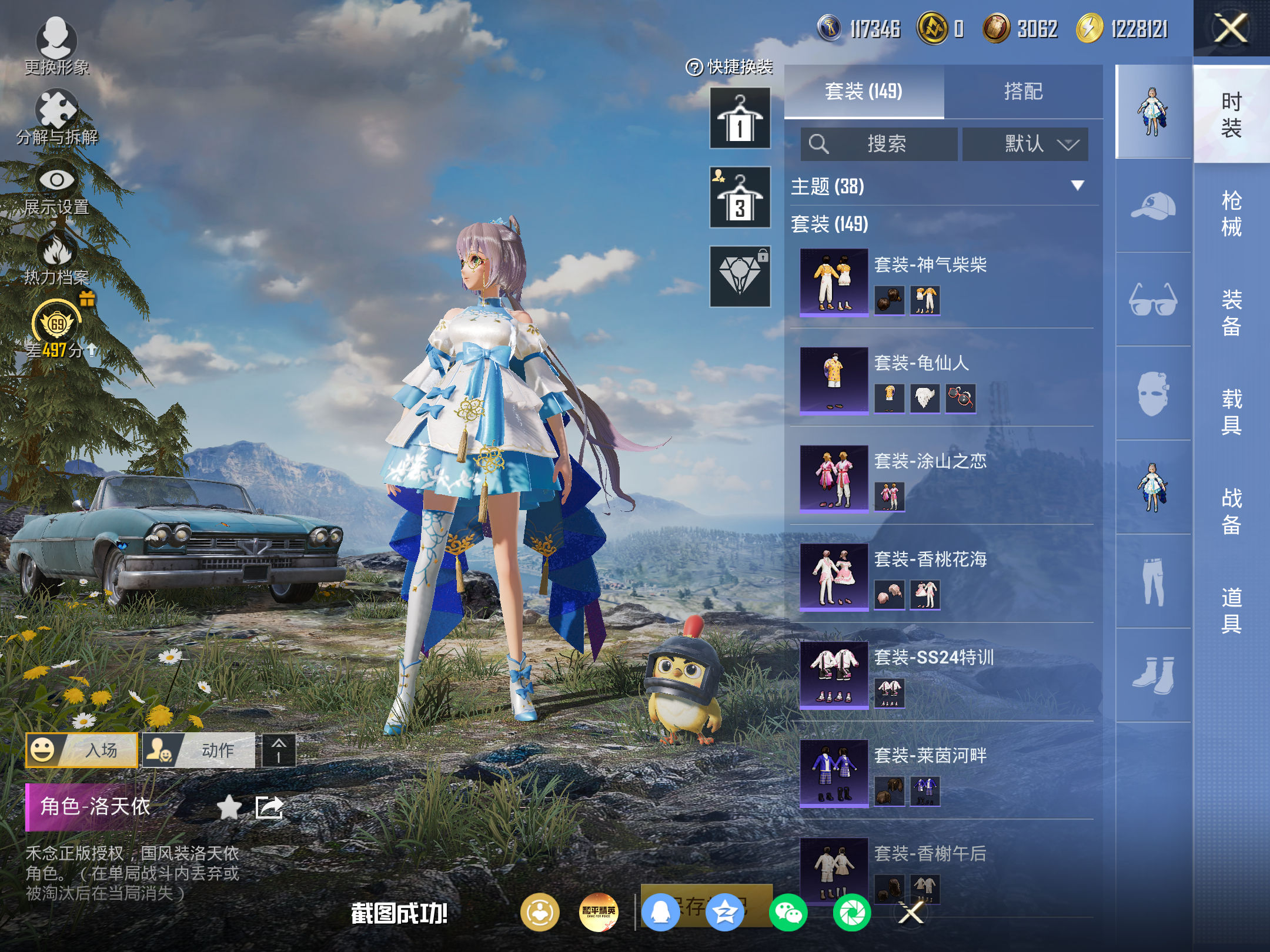Click the upward arrow beside 动作
Image resolution: width=1270 pixels, height=952 pixels.
[x=279, y=750]
